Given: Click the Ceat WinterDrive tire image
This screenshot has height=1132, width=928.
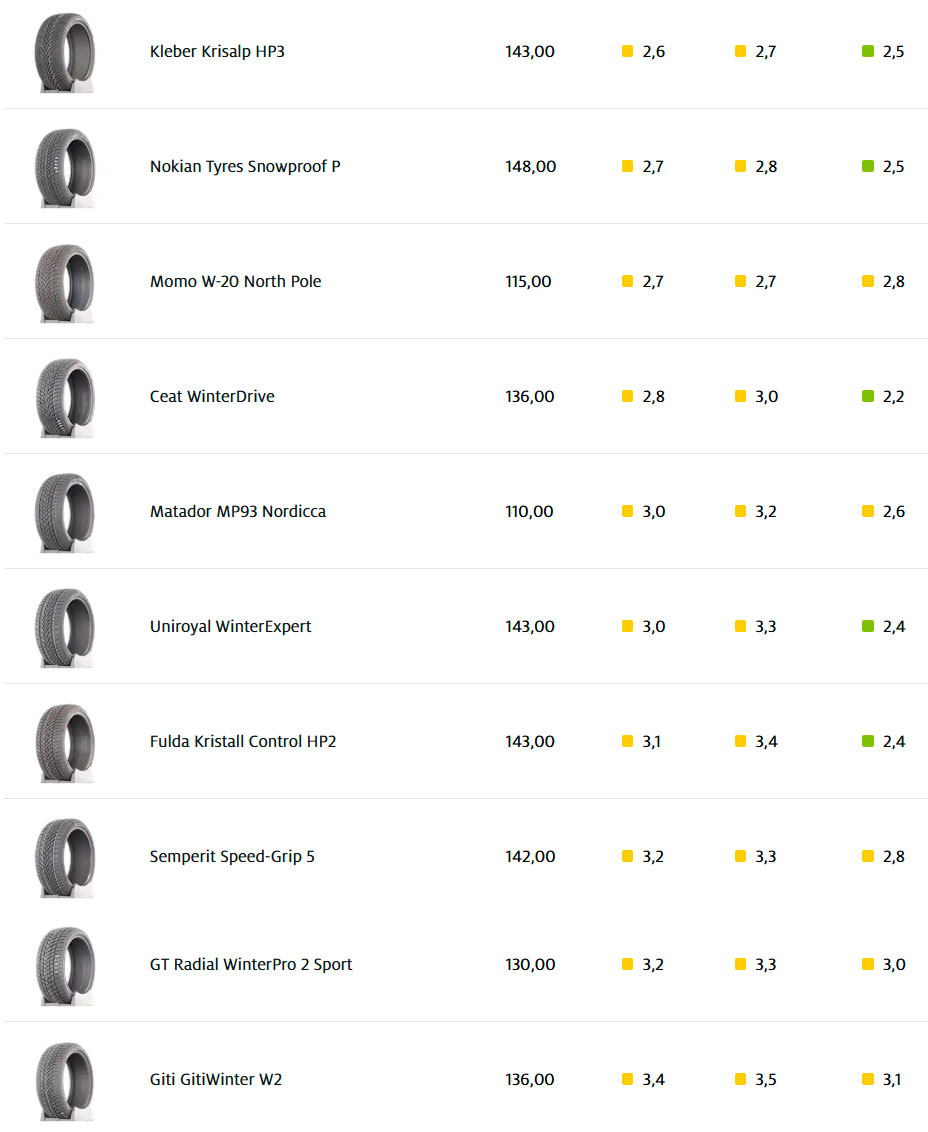Looking at the screenshot, I should click(x=65, y=397).
